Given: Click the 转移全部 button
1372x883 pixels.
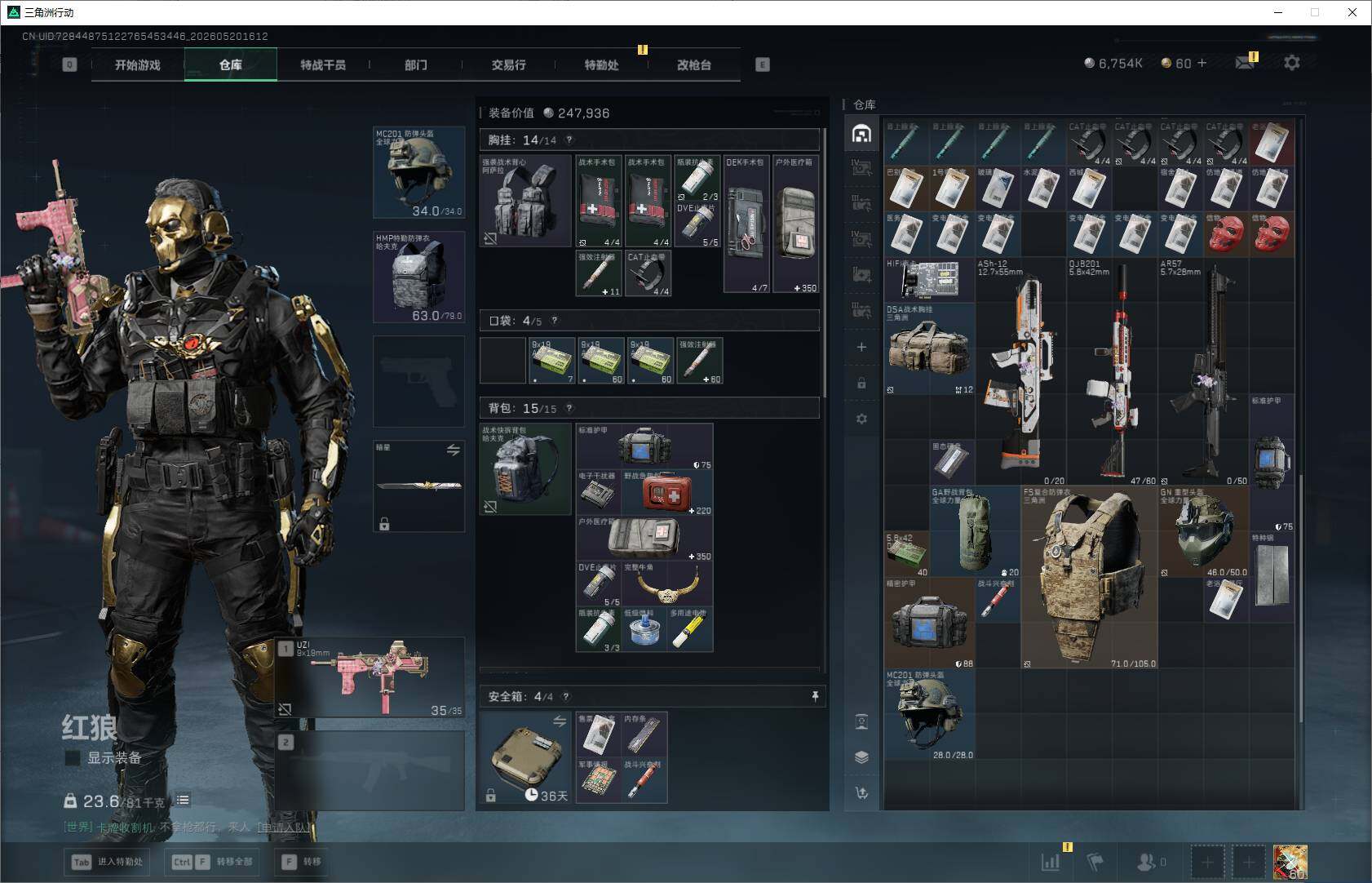Looking at the screenshot, I should pyautogui.click(x=214, y=862).
